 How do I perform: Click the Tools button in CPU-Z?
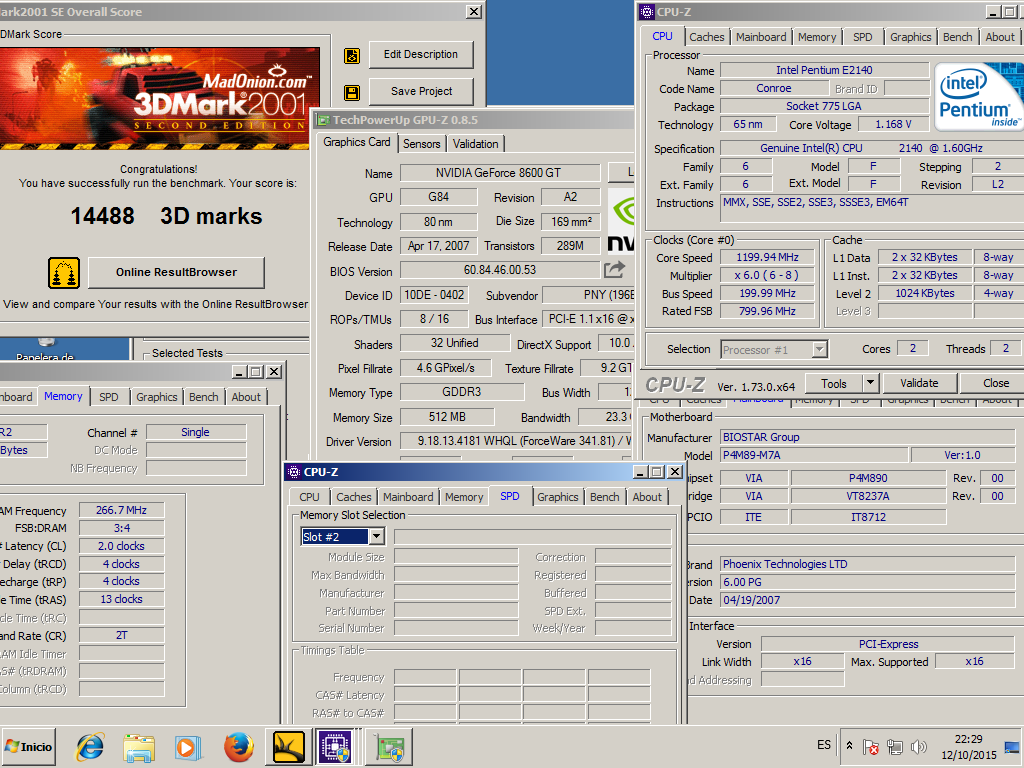(834, 383)
